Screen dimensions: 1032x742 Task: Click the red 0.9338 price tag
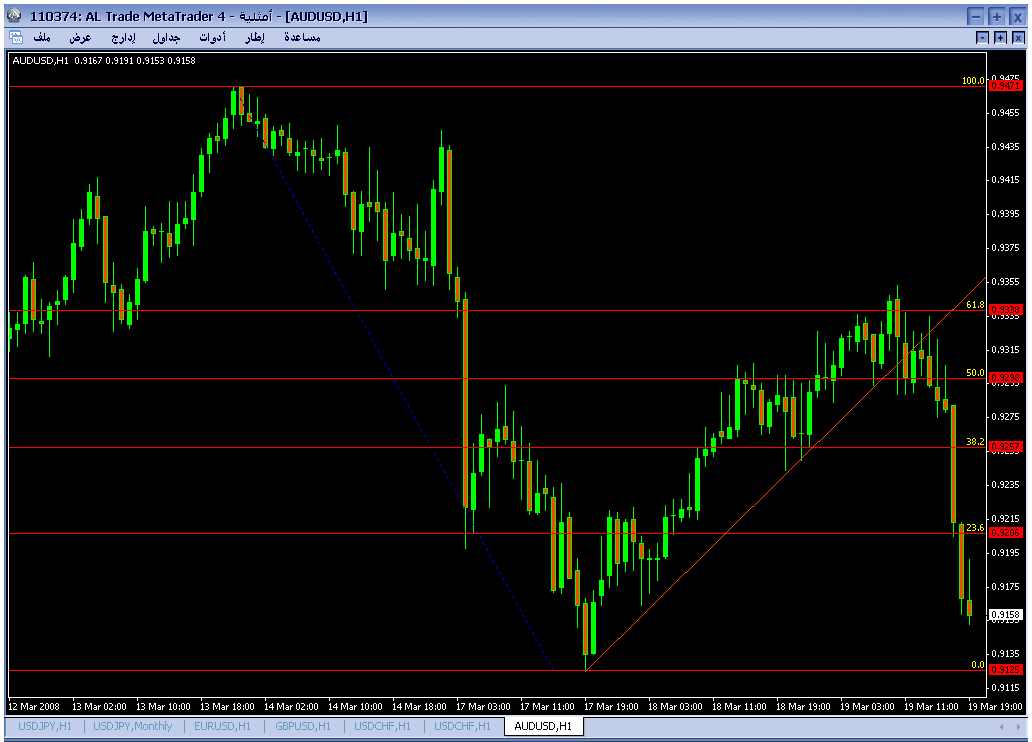(1006, 309)
